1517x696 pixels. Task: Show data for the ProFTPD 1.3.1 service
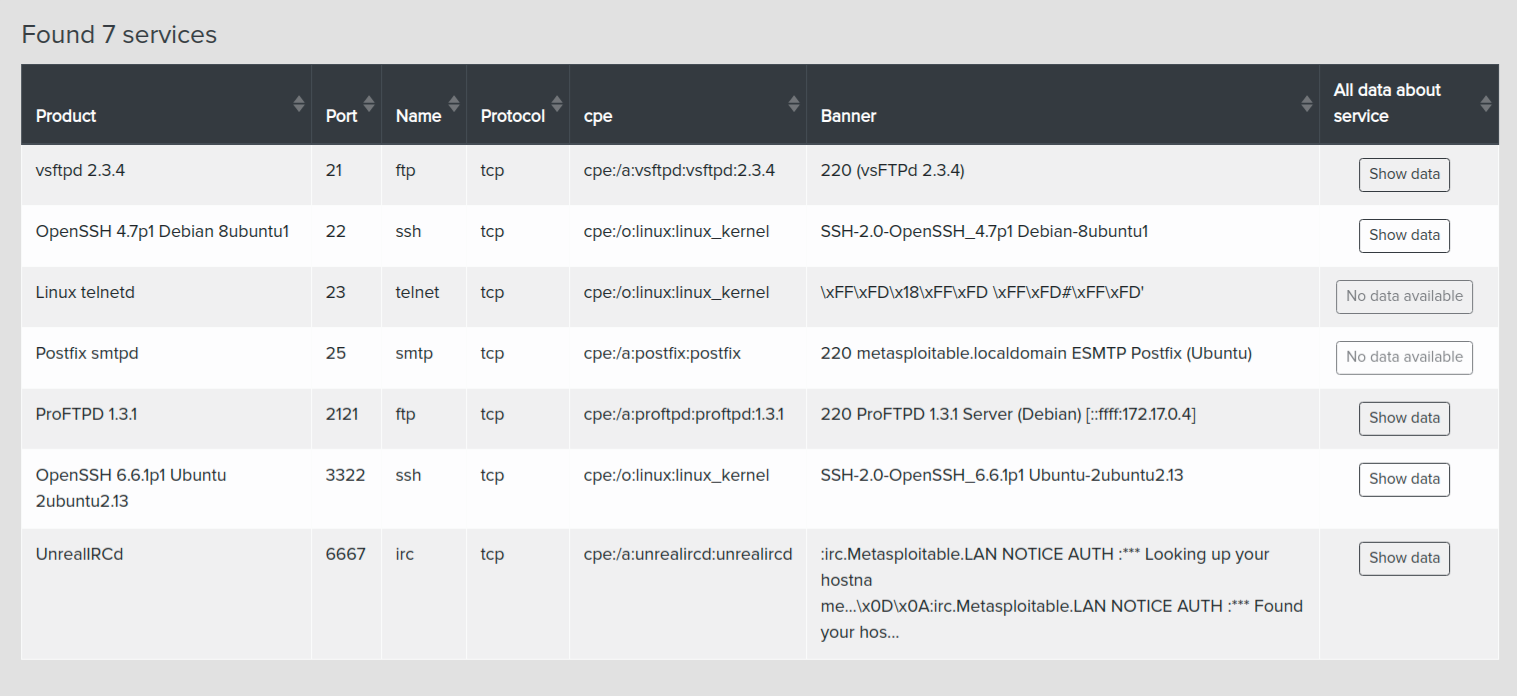click(1404, 418)
